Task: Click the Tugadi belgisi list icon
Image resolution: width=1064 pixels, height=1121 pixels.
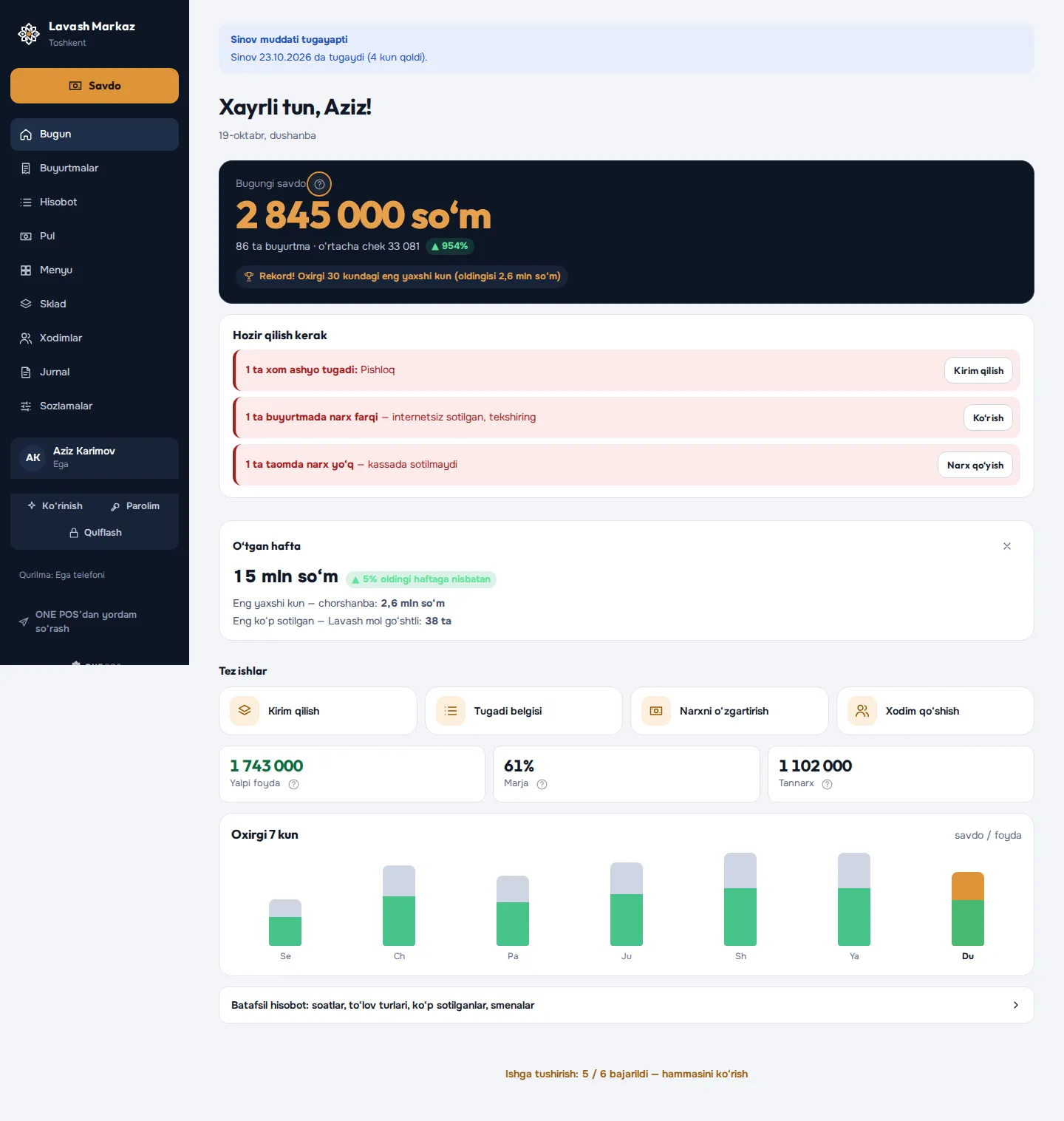Action: point(451,711)
